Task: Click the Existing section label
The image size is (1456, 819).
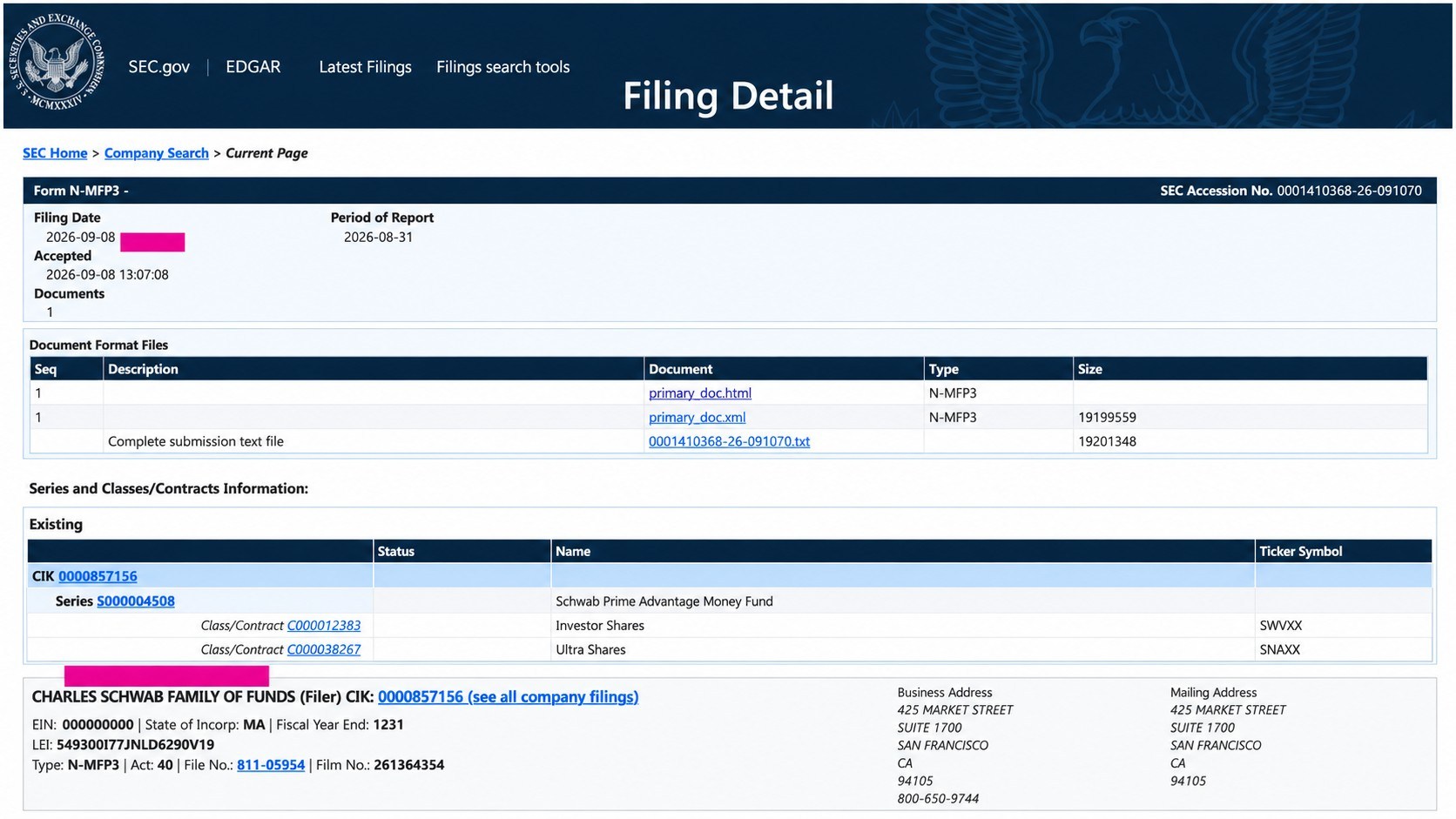Action: click(56, 525)
